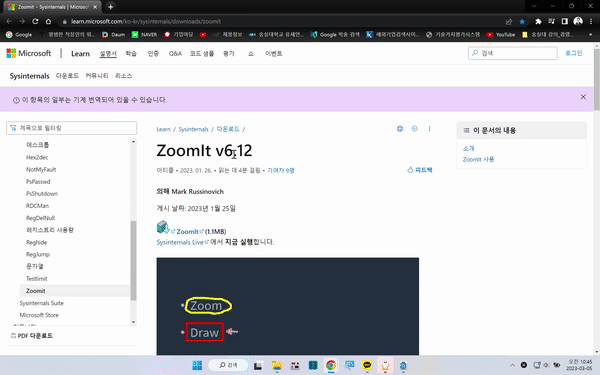600x375 pixels.
Task: Select RegDelNull in the sidebar
Action: tap(40, 218)
